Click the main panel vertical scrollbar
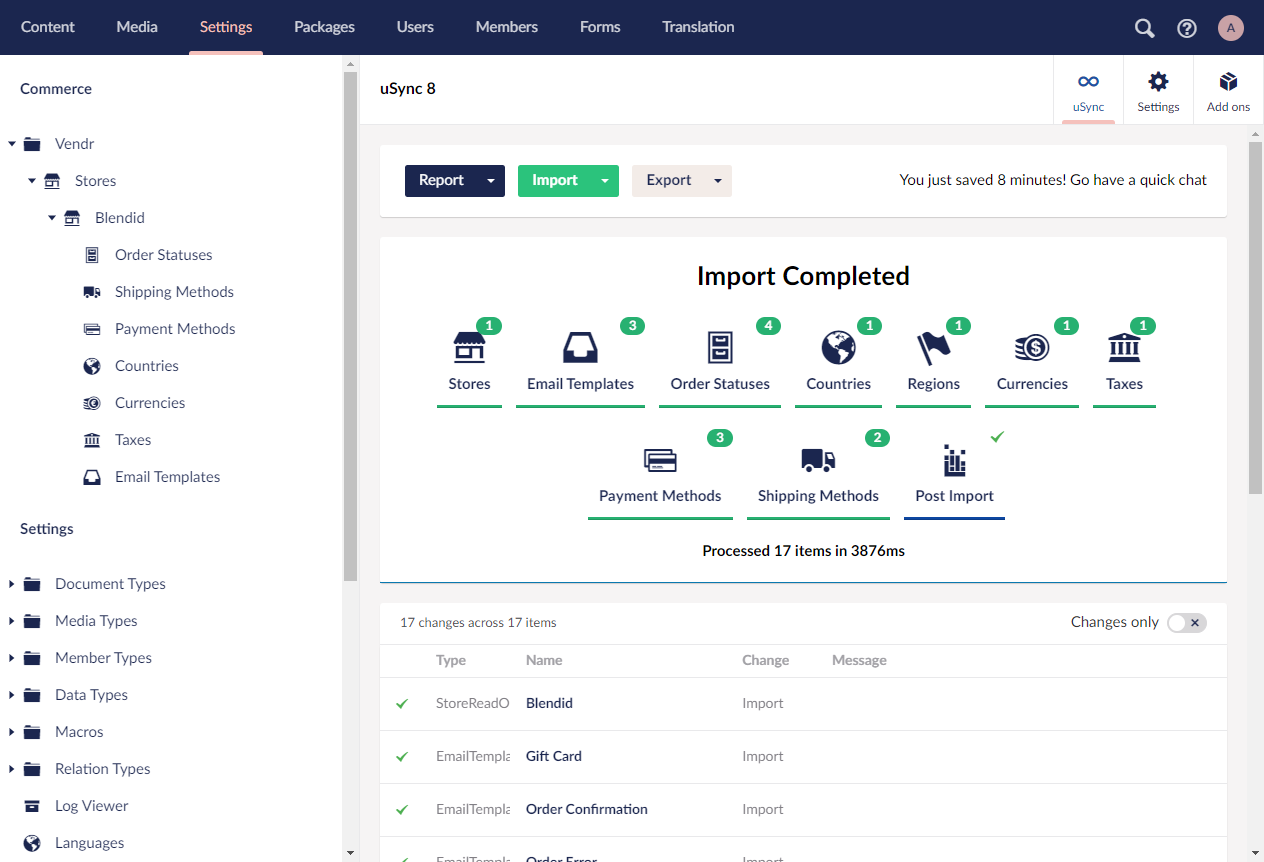Image resolution: width=1264 pixels, height=862 pixels. (x=1256, y=318)
